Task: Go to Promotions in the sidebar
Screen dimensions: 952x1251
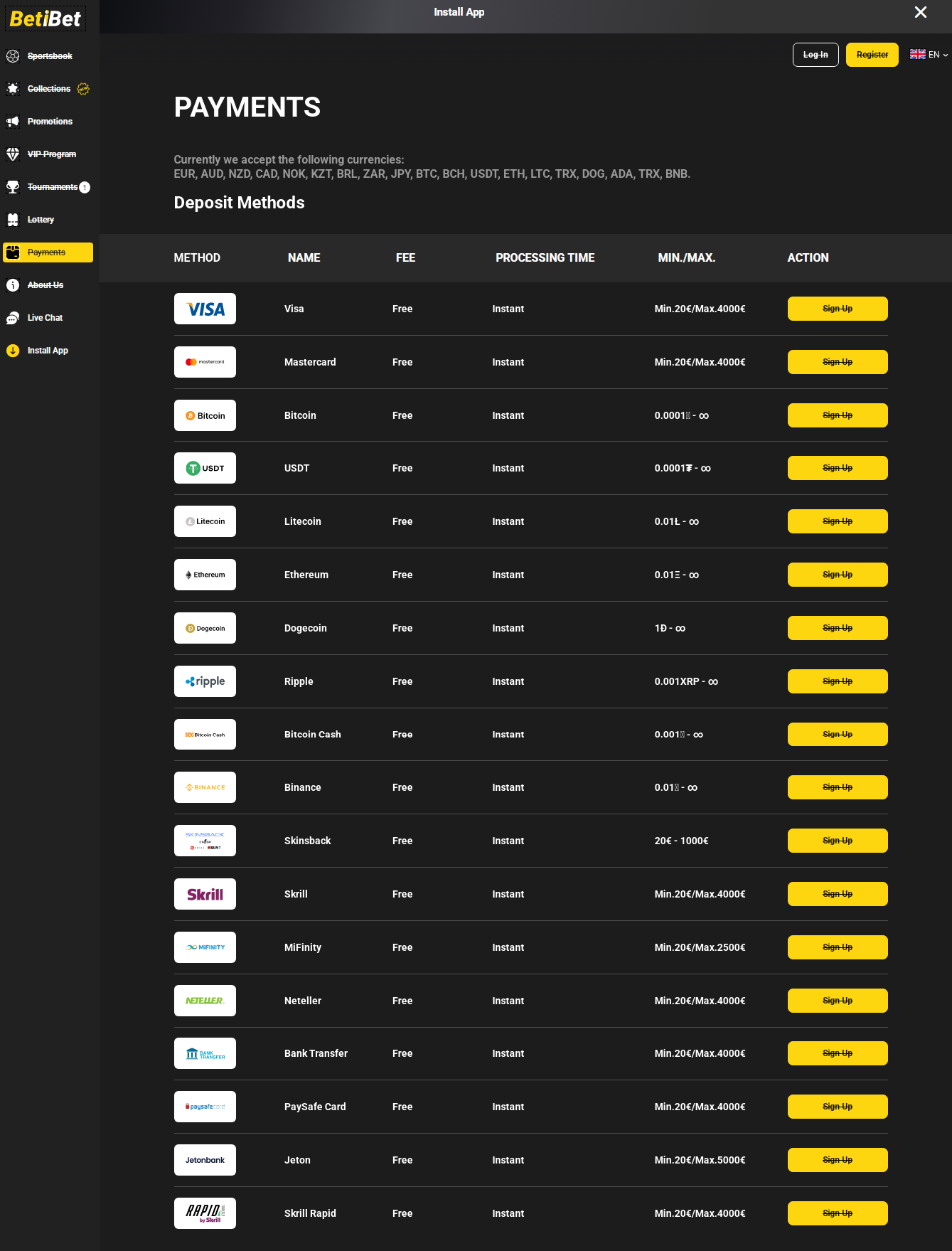Action: coord(50,122)
